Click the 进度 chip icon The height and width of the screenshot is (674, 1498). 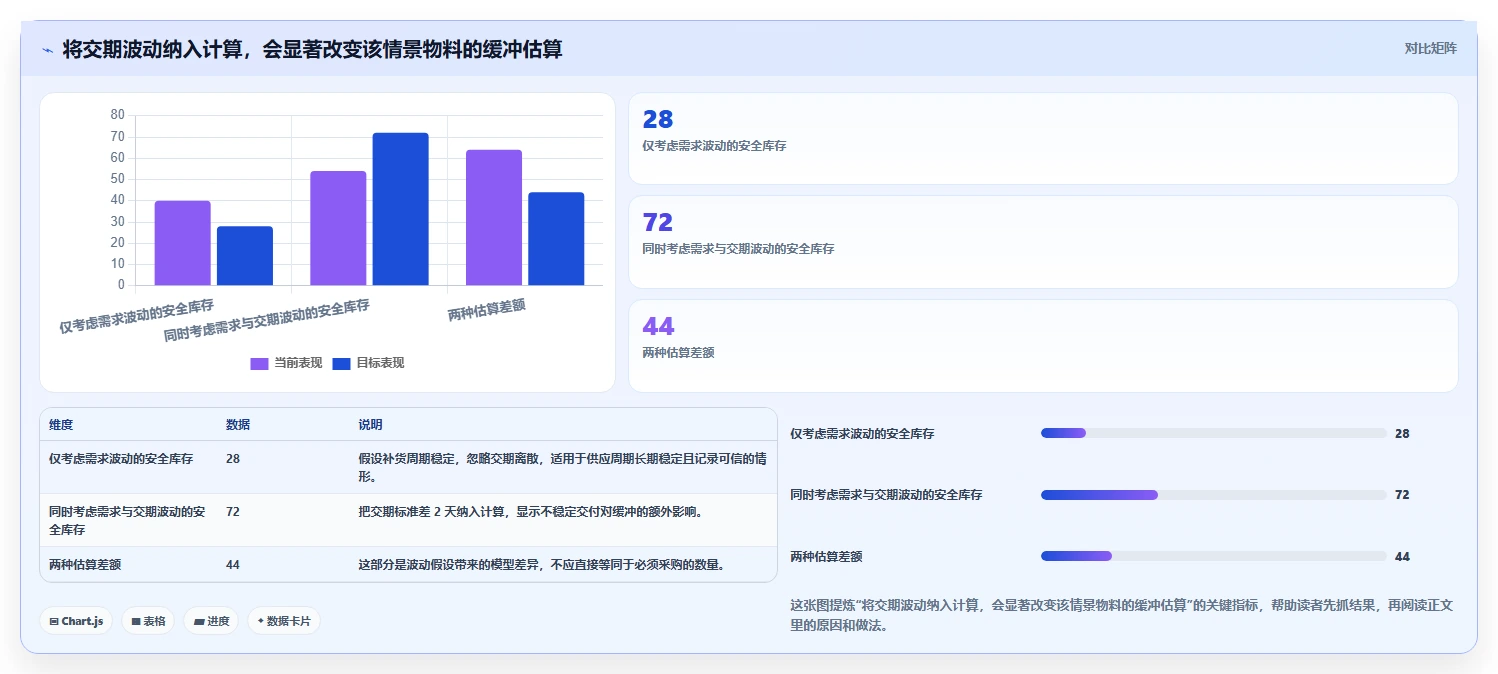point(199,621)
